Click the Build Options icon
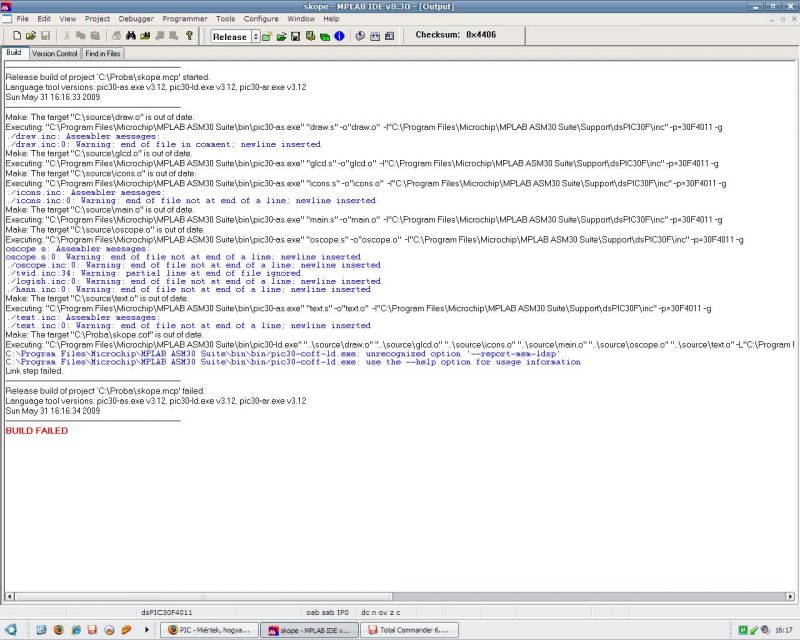The image size is (800, 640). (310, 36)
